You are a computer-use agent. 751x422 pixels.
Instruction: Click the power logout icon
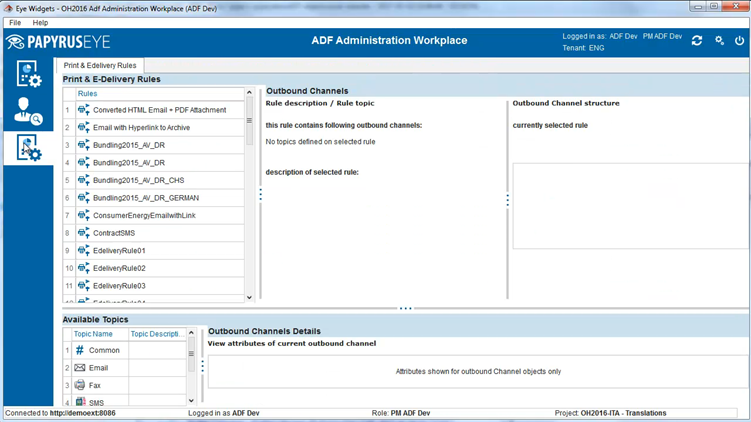point(740,41)
